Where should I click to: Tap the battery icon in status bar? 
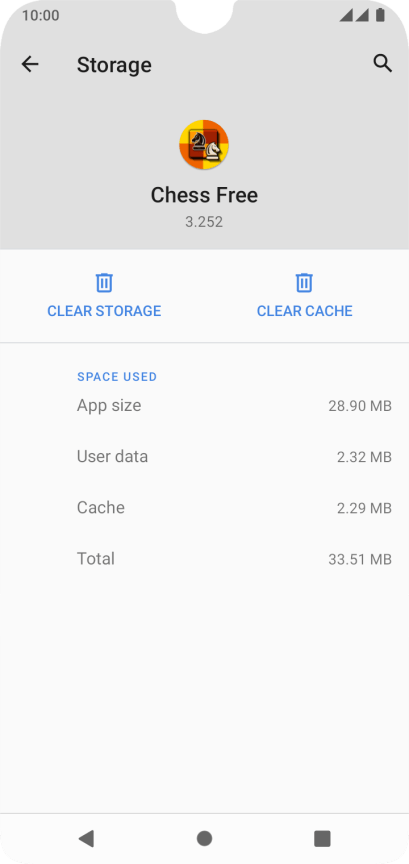pos(380,15)
